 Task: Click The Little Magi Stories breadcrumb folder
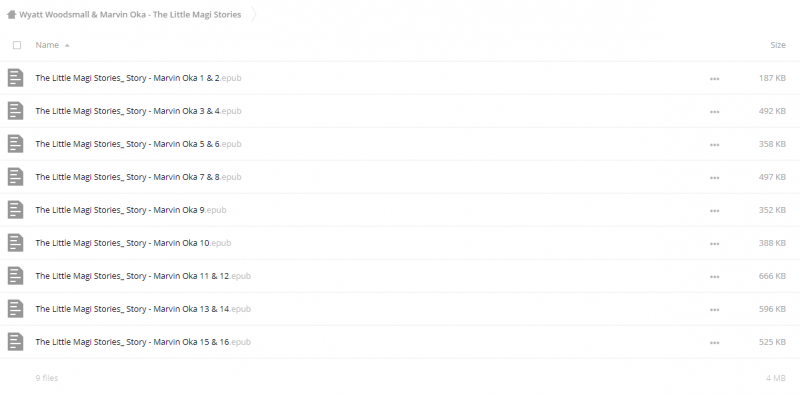(x=130, y=14)
